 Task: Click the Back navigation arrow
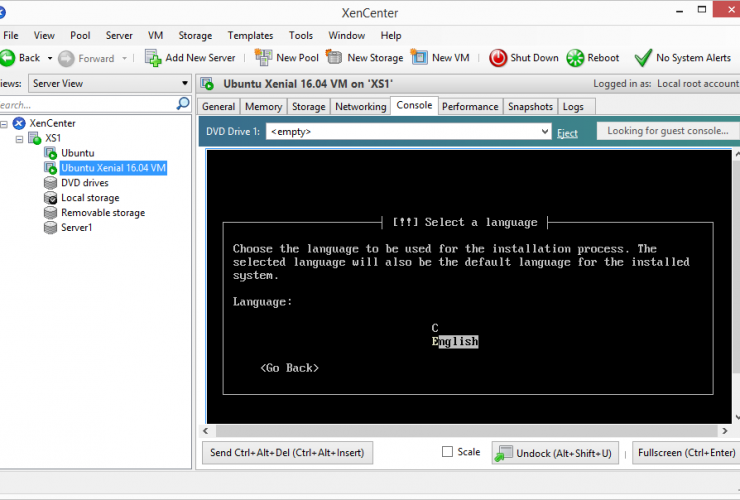7,58
